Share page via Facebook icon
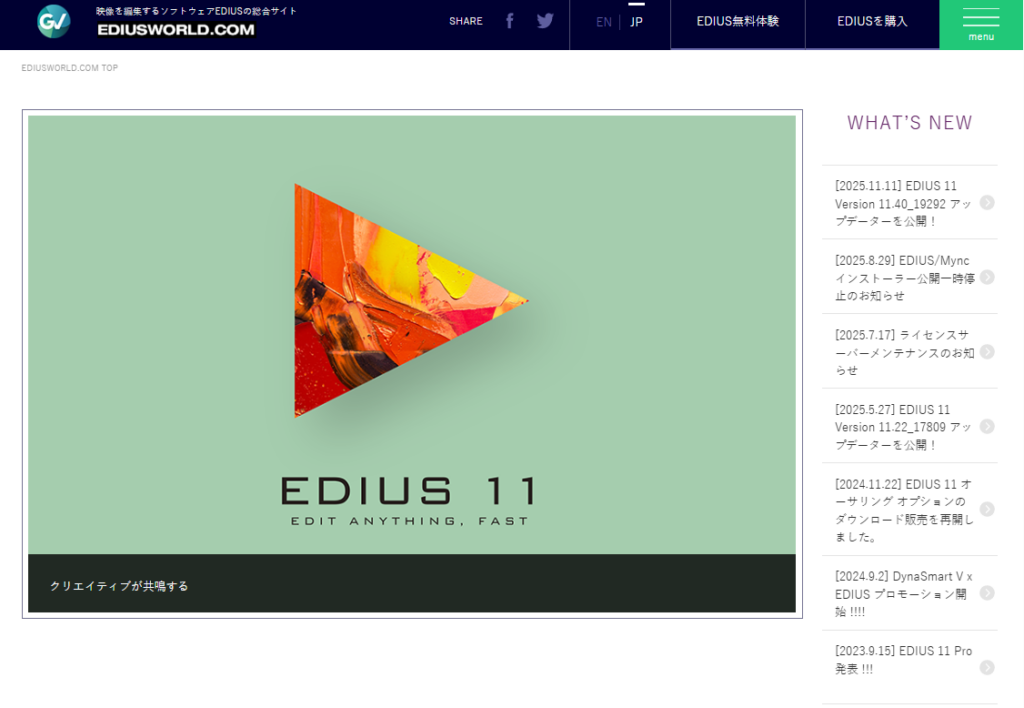 [x=509, y=21]
